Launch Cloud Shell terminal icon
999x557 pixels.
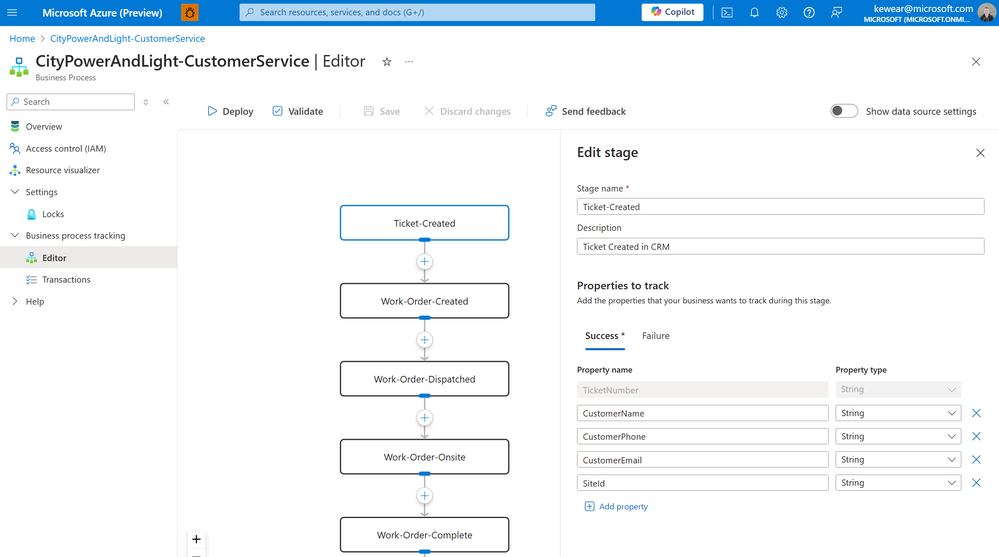click(727, 12)
